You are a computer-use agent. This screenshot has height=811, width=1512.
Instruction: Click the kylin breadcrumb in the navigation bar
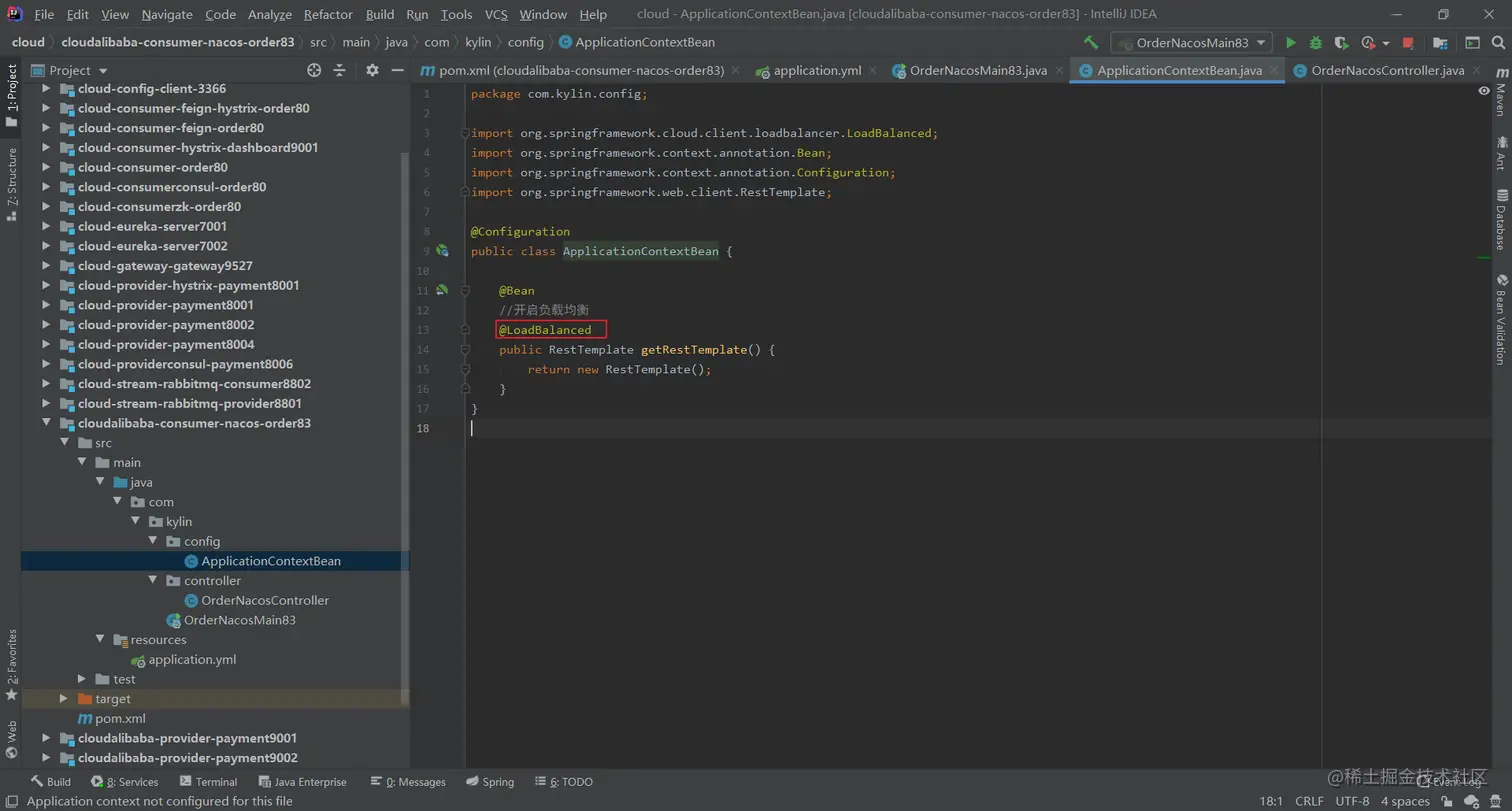coord(478,42)
